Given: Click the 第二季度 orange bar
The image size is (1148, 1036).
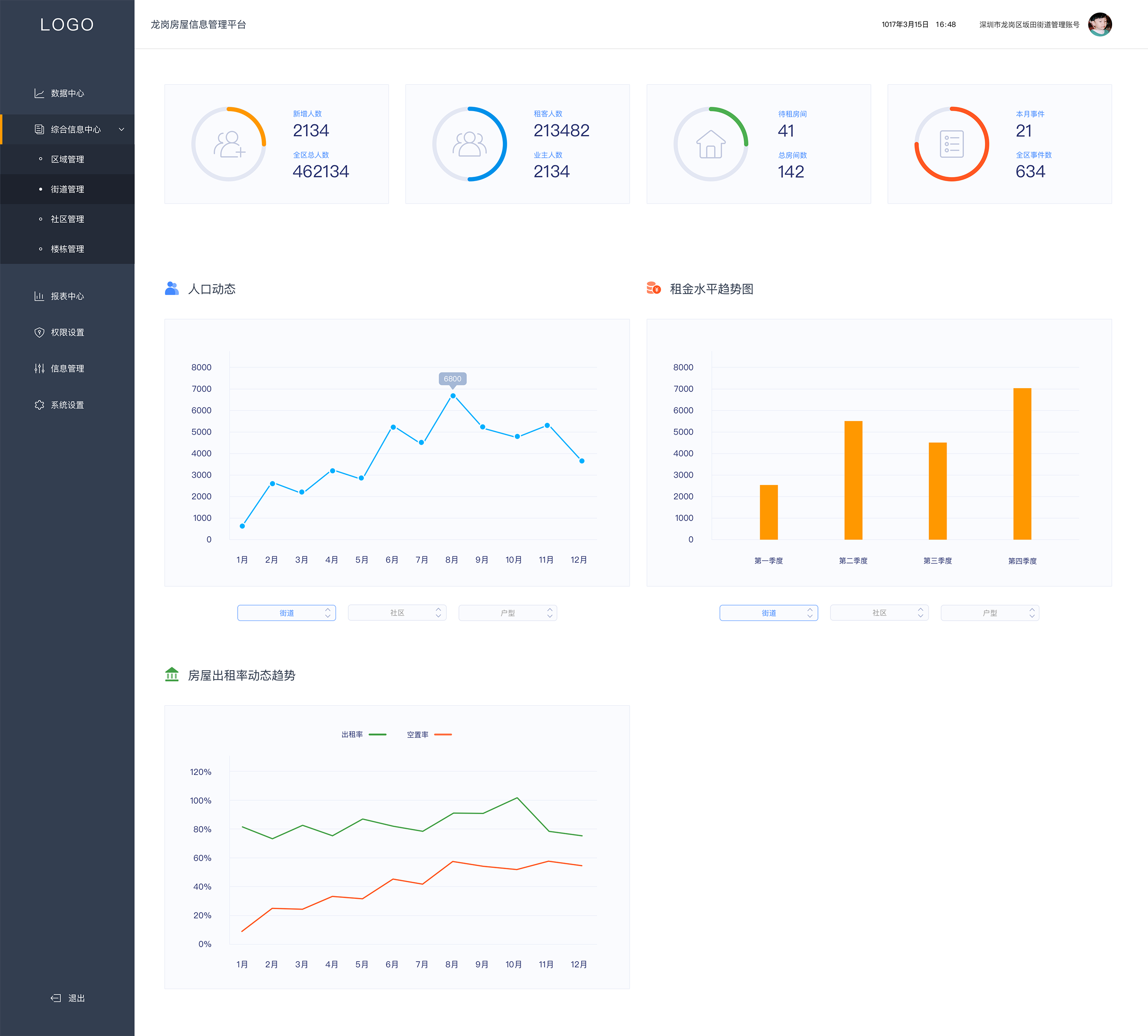Looking at the screenshot, I should coord(853,480).
